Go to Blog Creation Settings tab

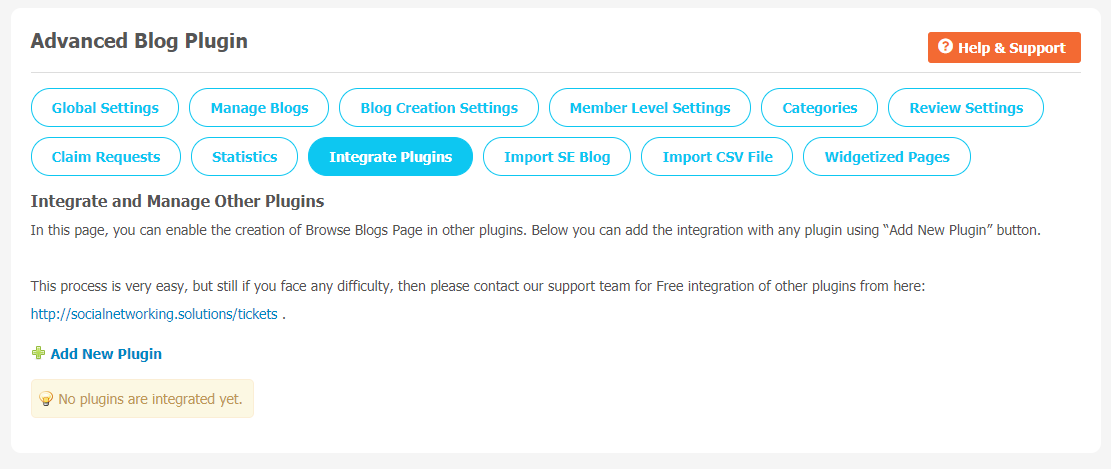[x=439, y=108]
